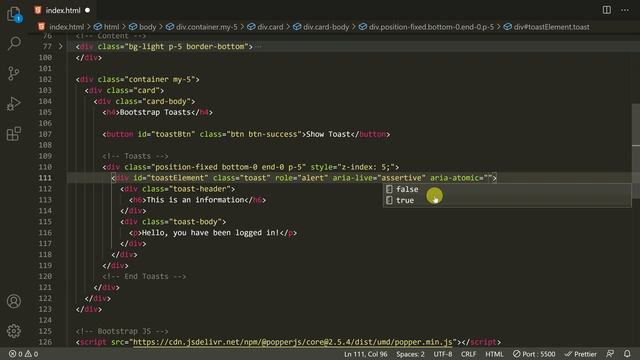Open the Manage gear icon
This screenshot has height=360, width=640.
[x=14, y=331]
